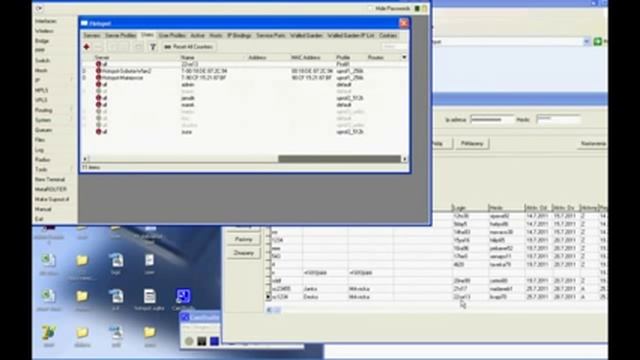The width and height of the screenshot is (640, 360).
Task: Open the address dropdown in background window
Action: (587, 42)
